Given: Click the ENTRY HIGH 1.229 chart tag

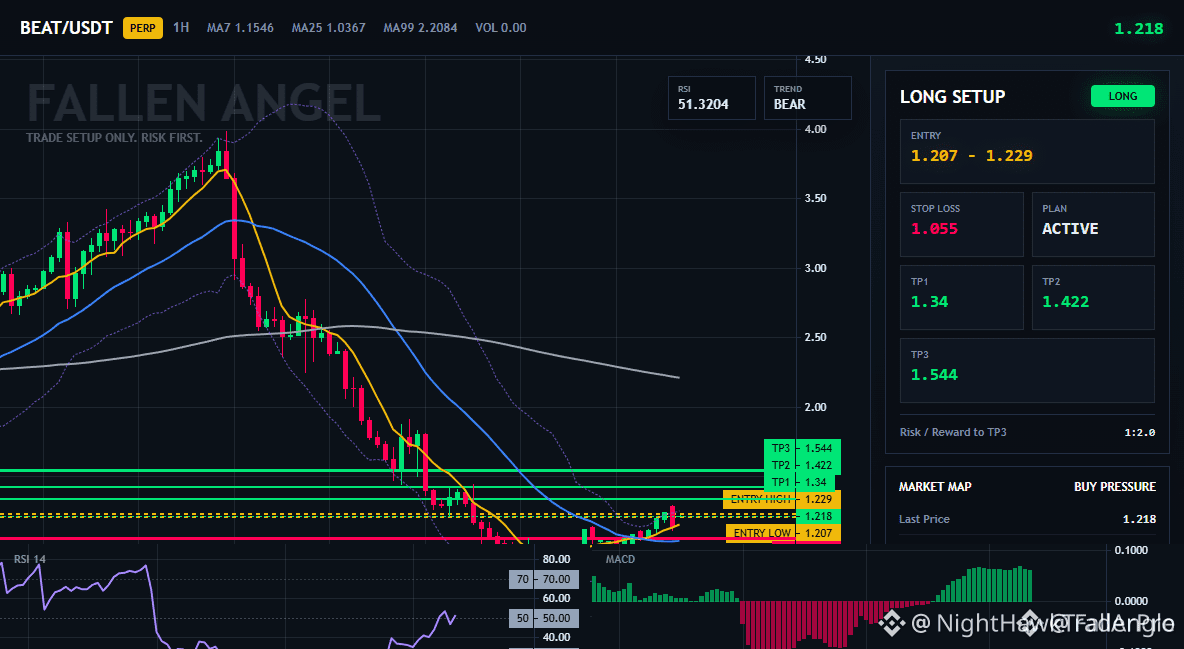Looking at the screenshot, I should click(782, 499).
